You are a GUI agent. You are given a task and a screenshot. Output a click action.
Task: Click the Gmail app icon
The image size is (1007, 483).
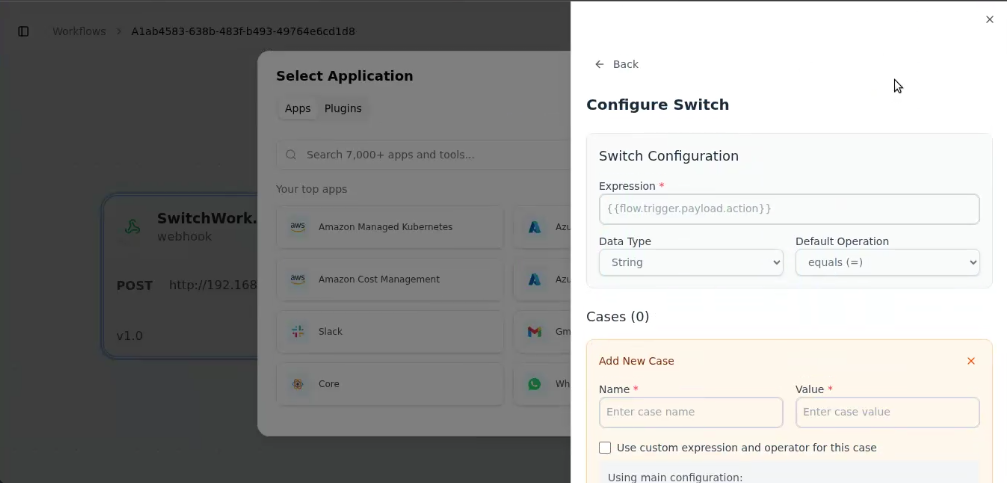[535, 332]
